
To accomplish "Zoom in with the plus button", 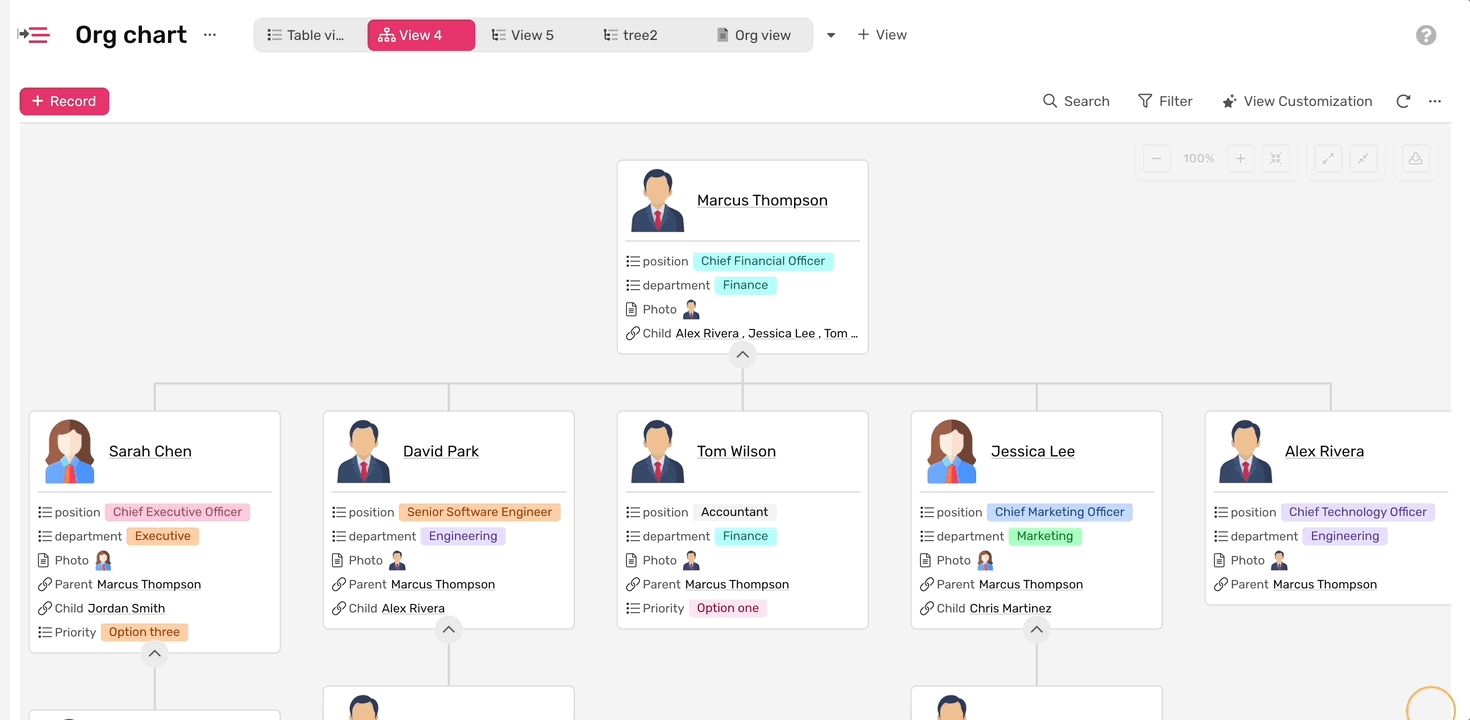I will 1240,158.
